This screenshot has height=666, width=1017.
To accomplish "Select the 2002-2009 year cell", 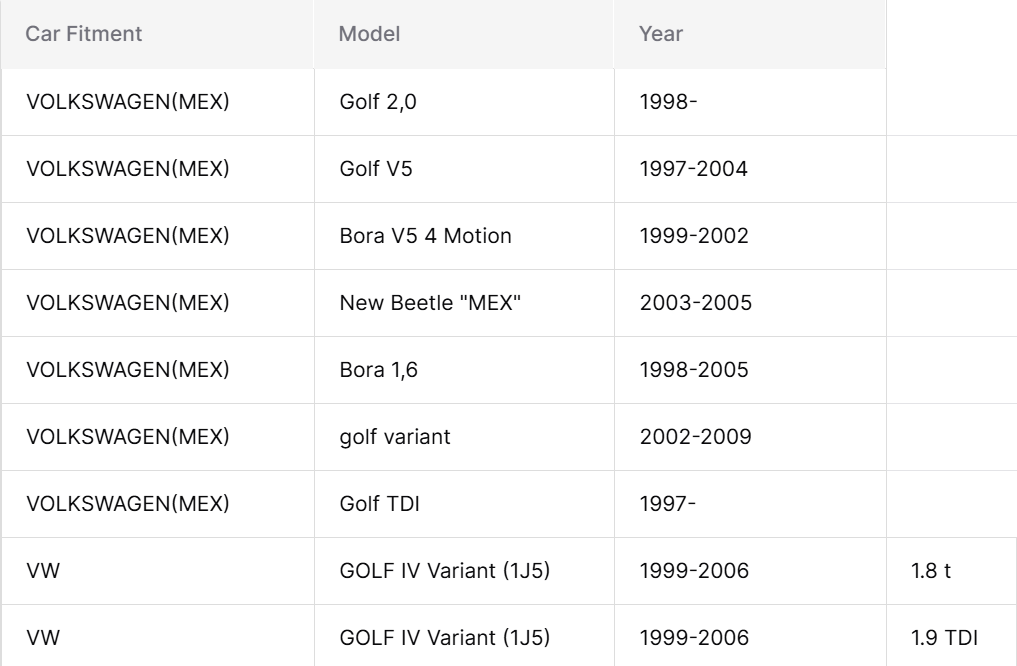I will point(750,436).
